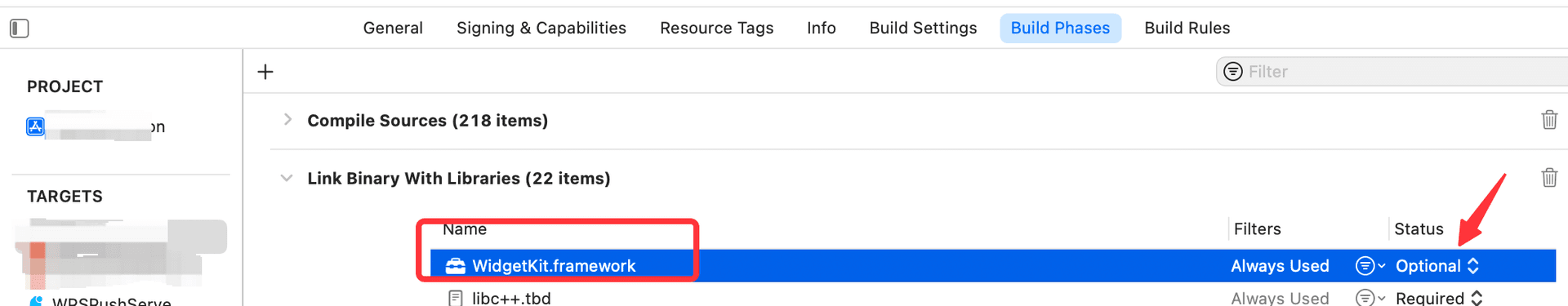This screenshot has width=1568, height=306.
Task: Click the plus button to add build phase
Action: click(x=265, y=72)
